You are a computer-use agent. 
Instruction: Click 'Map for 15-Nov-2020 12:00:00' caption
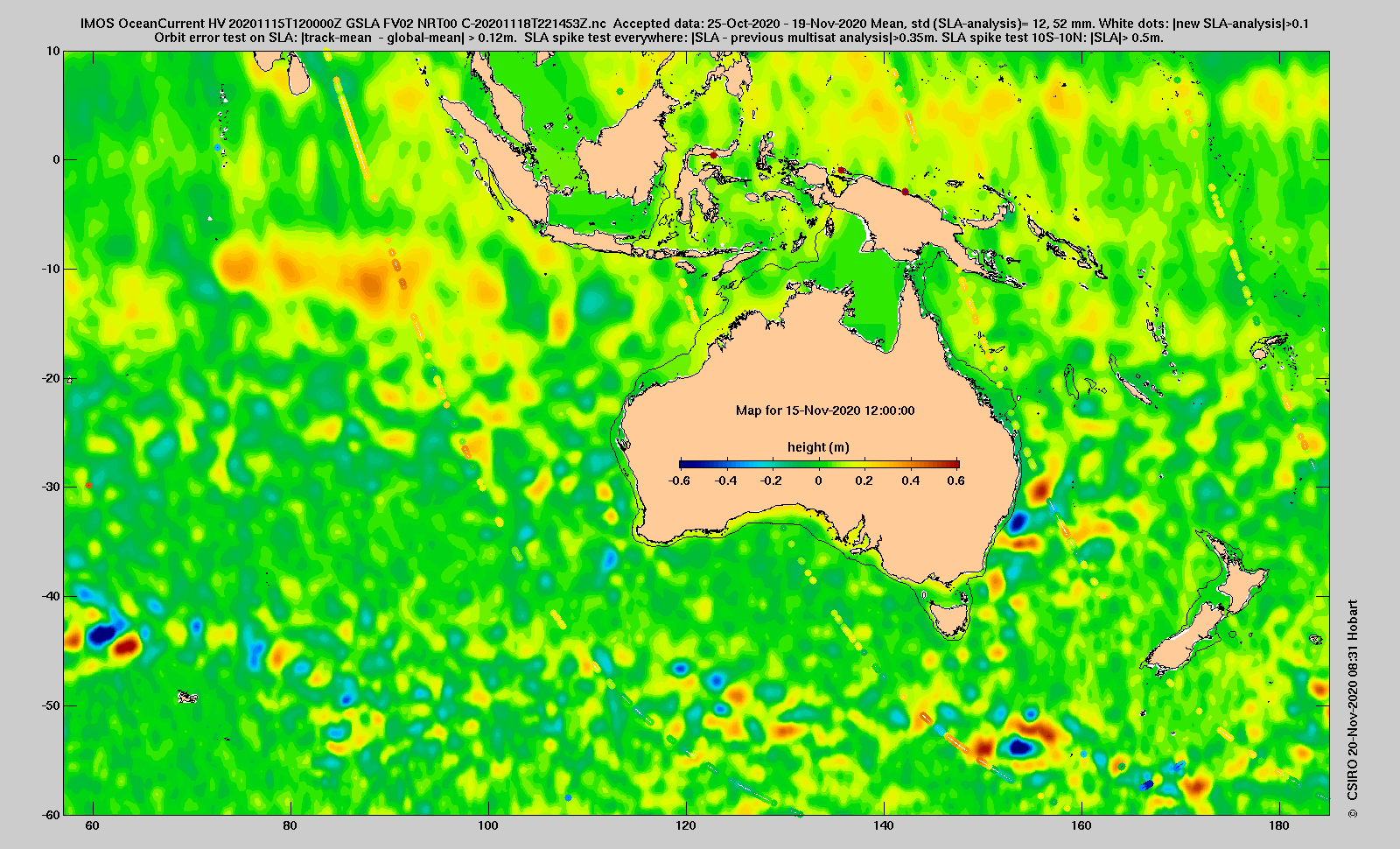825,410
